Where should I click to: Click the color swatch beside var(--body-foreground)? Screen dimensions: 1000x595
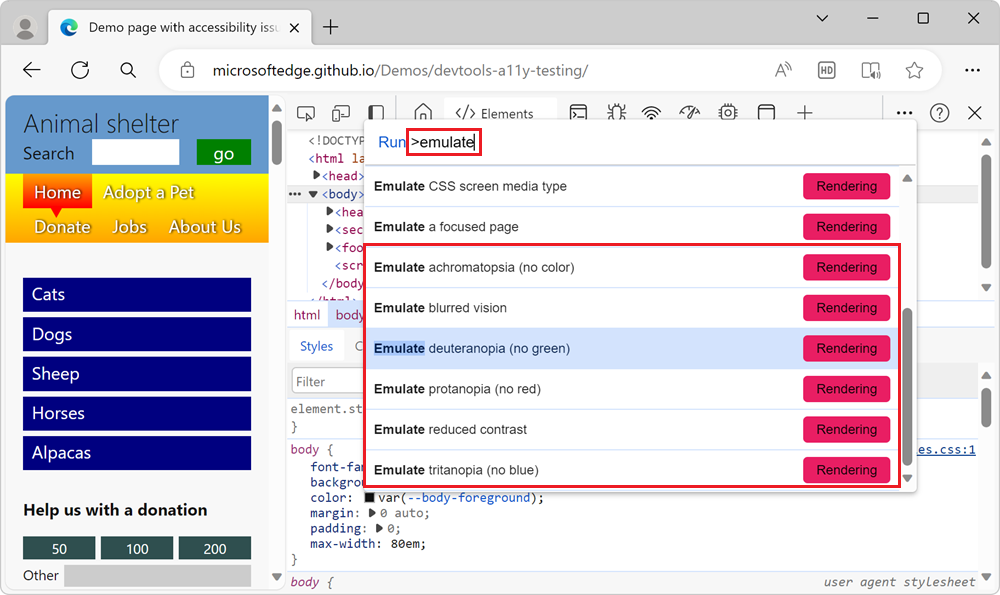tap(369, 498)
